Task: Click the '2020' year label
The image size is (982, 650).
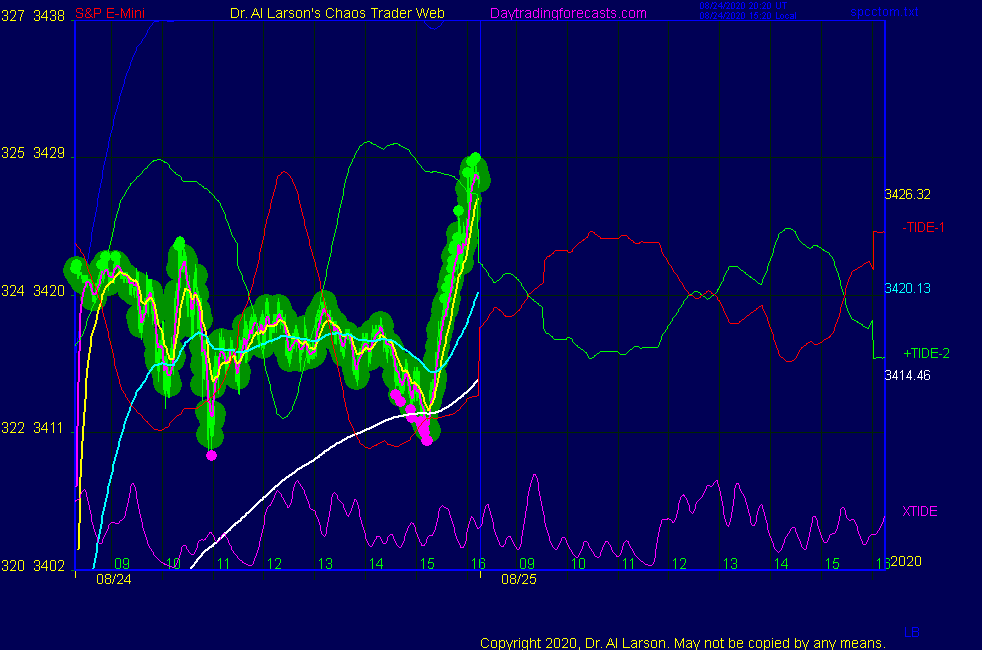Action: click(906, 561)
